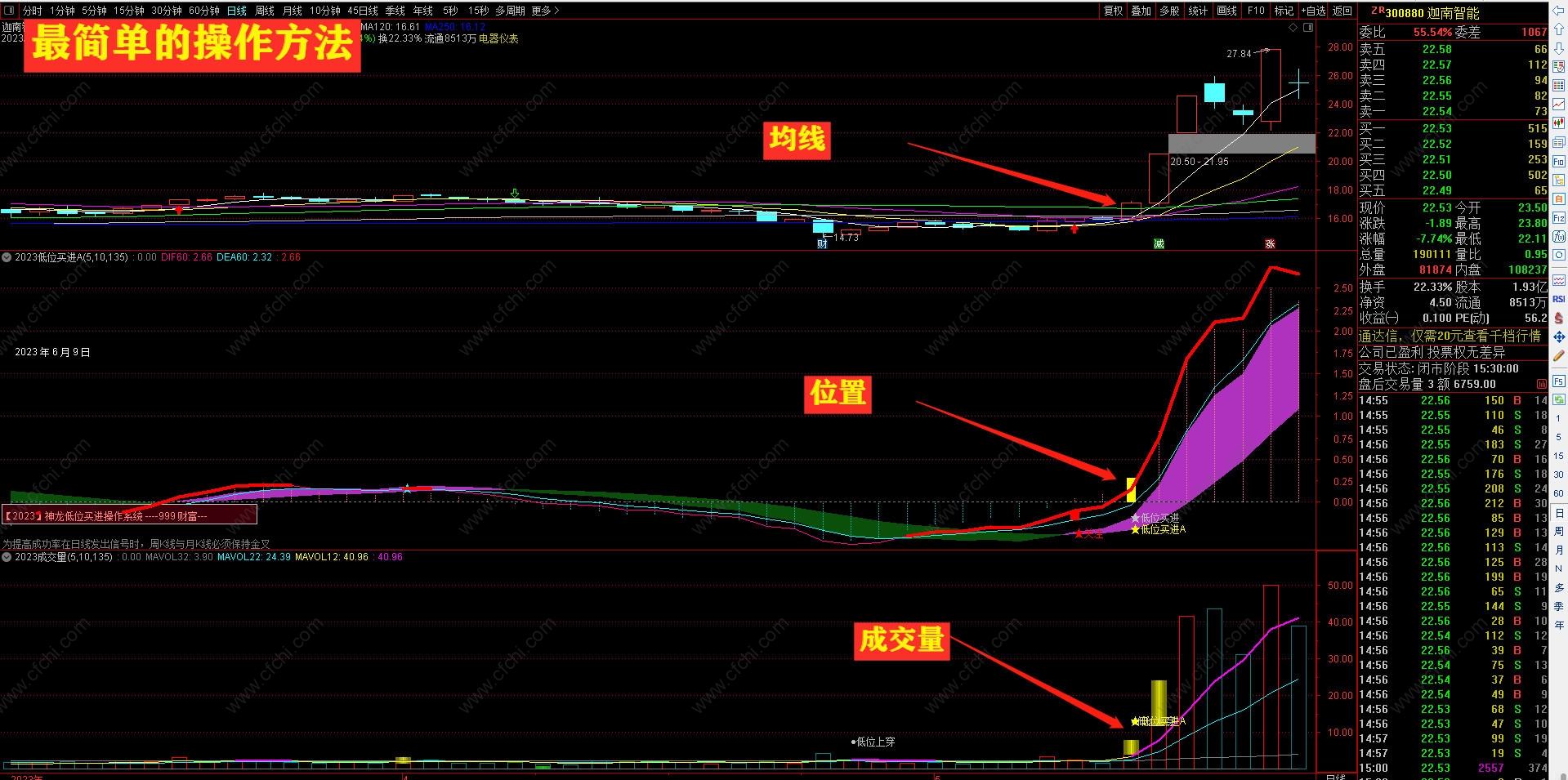Switch to 30-minute period in right sidebar
This screenshot has height=780, width=1568.
(1558, 475)
